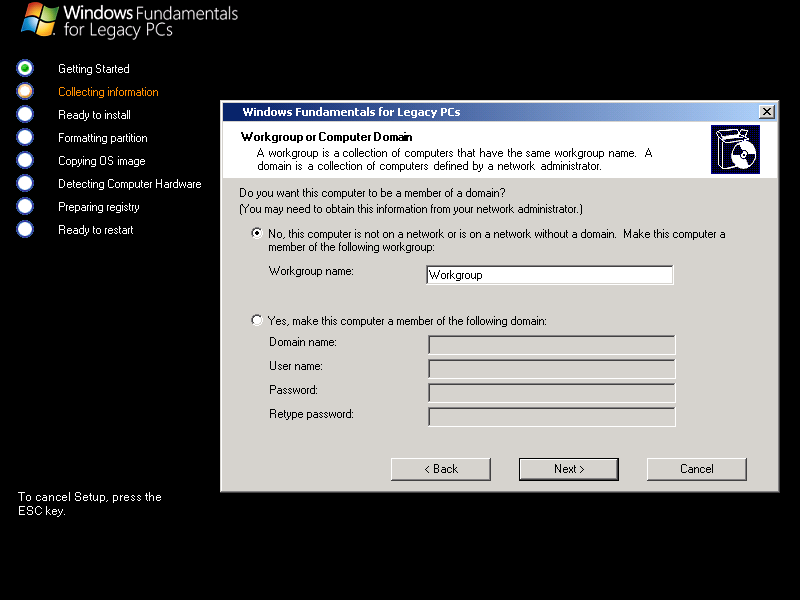Click the Formatting partition step circle

click(x=25, y=137)
